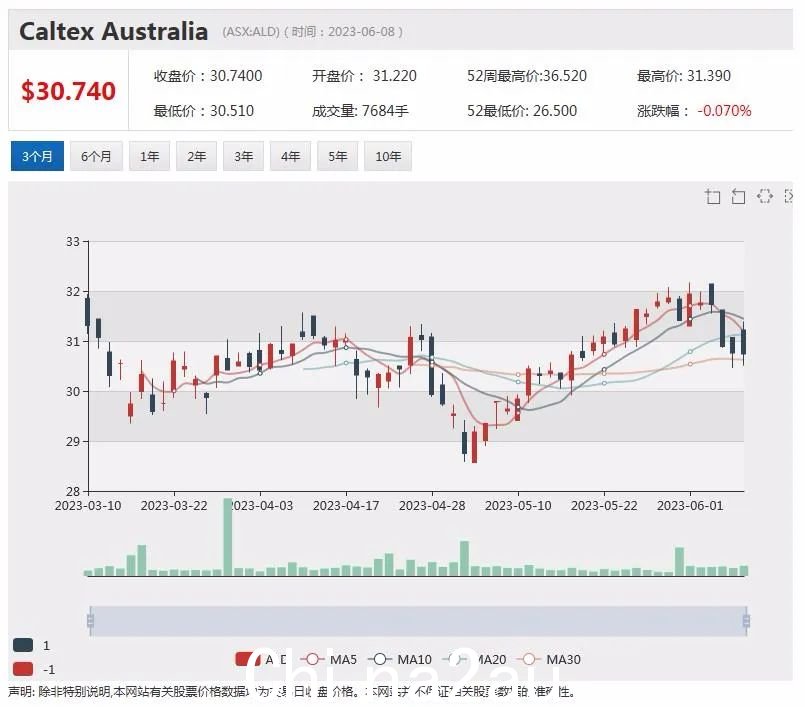
Task: Click the red swatch labeled -1
Action: coord(23,669)
